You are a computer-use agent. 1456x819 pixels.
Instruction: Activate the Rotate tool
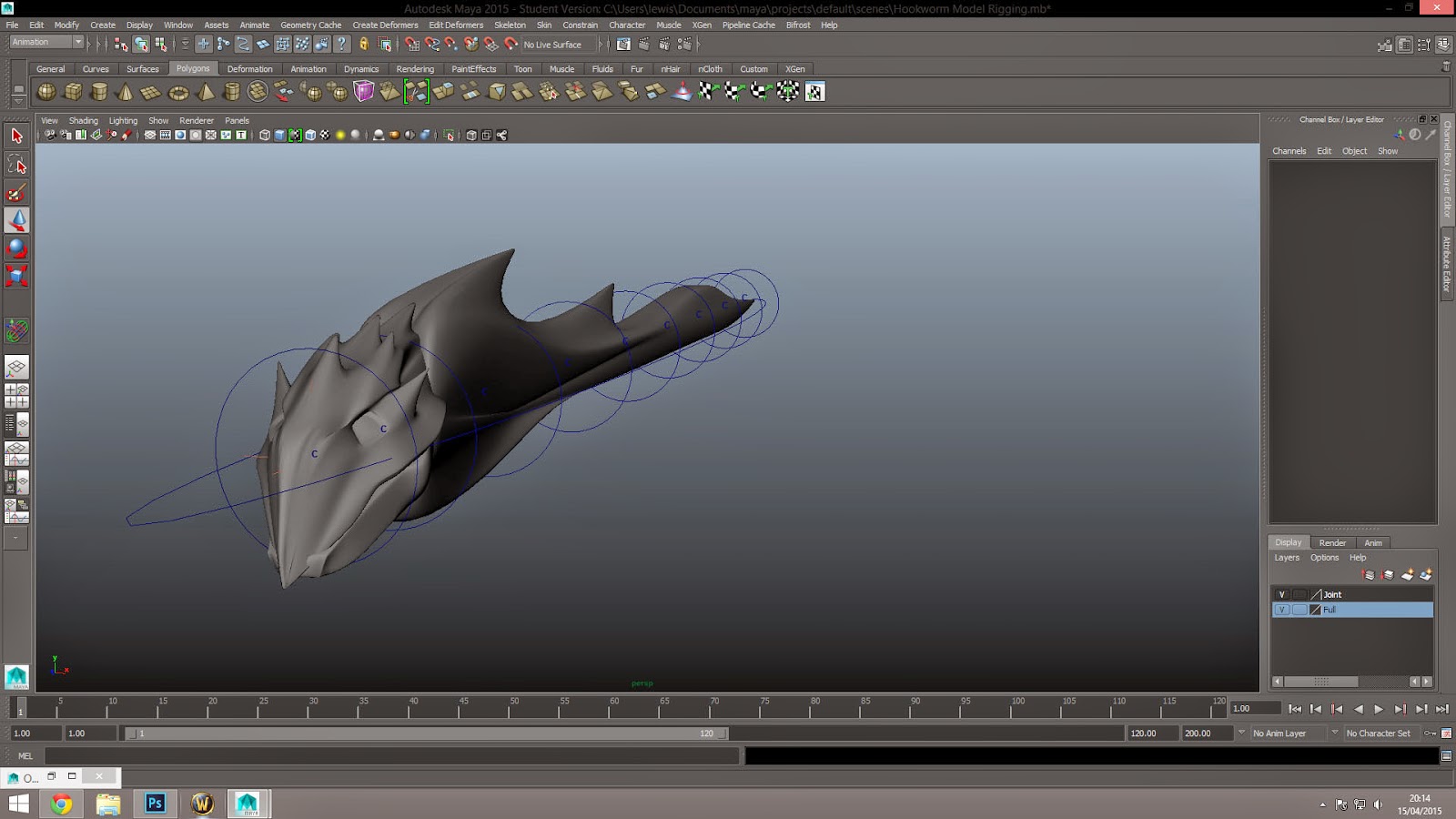click(16, 248)
